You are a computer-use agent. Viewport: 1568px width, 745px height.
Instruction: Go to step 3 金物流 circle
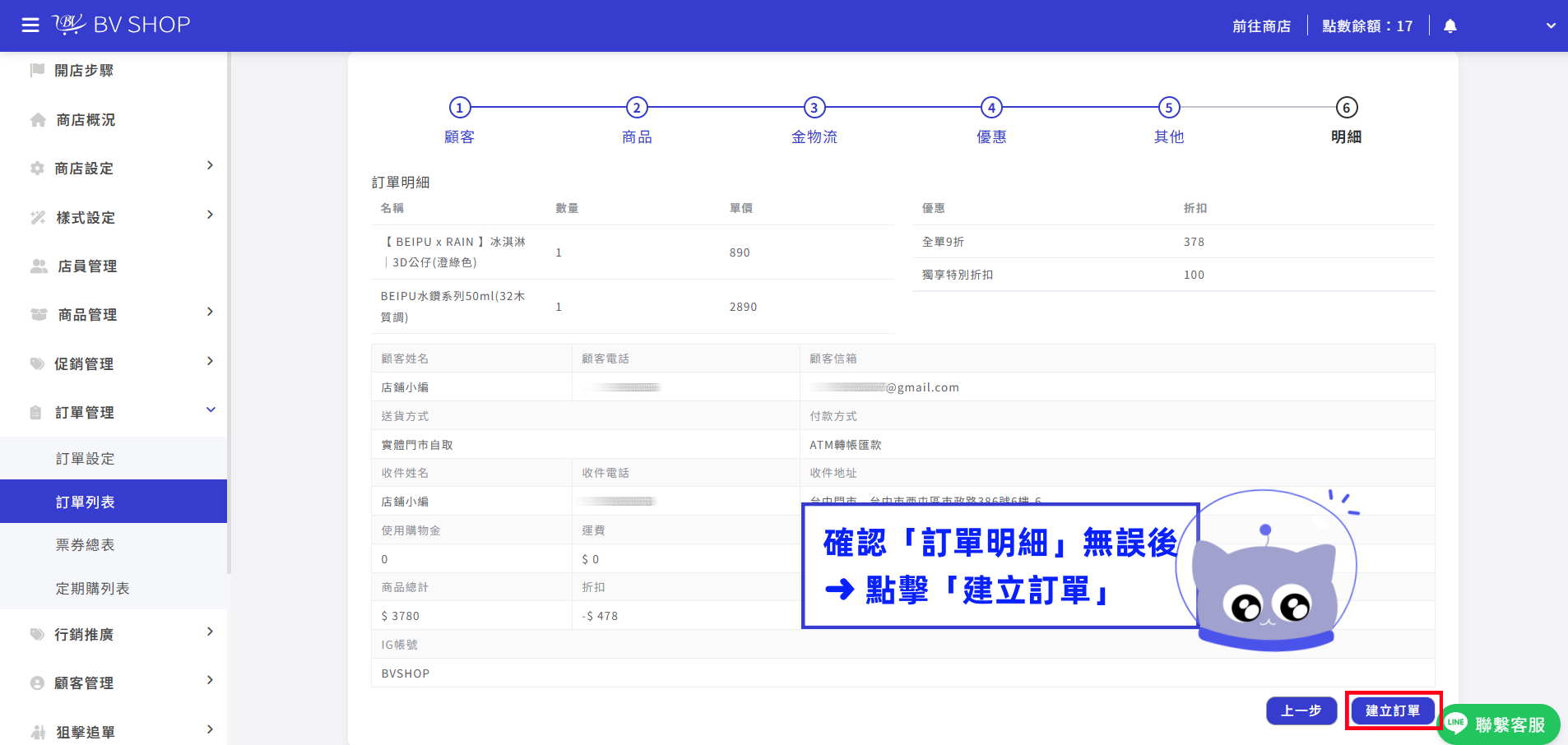(x=814, y=108)
